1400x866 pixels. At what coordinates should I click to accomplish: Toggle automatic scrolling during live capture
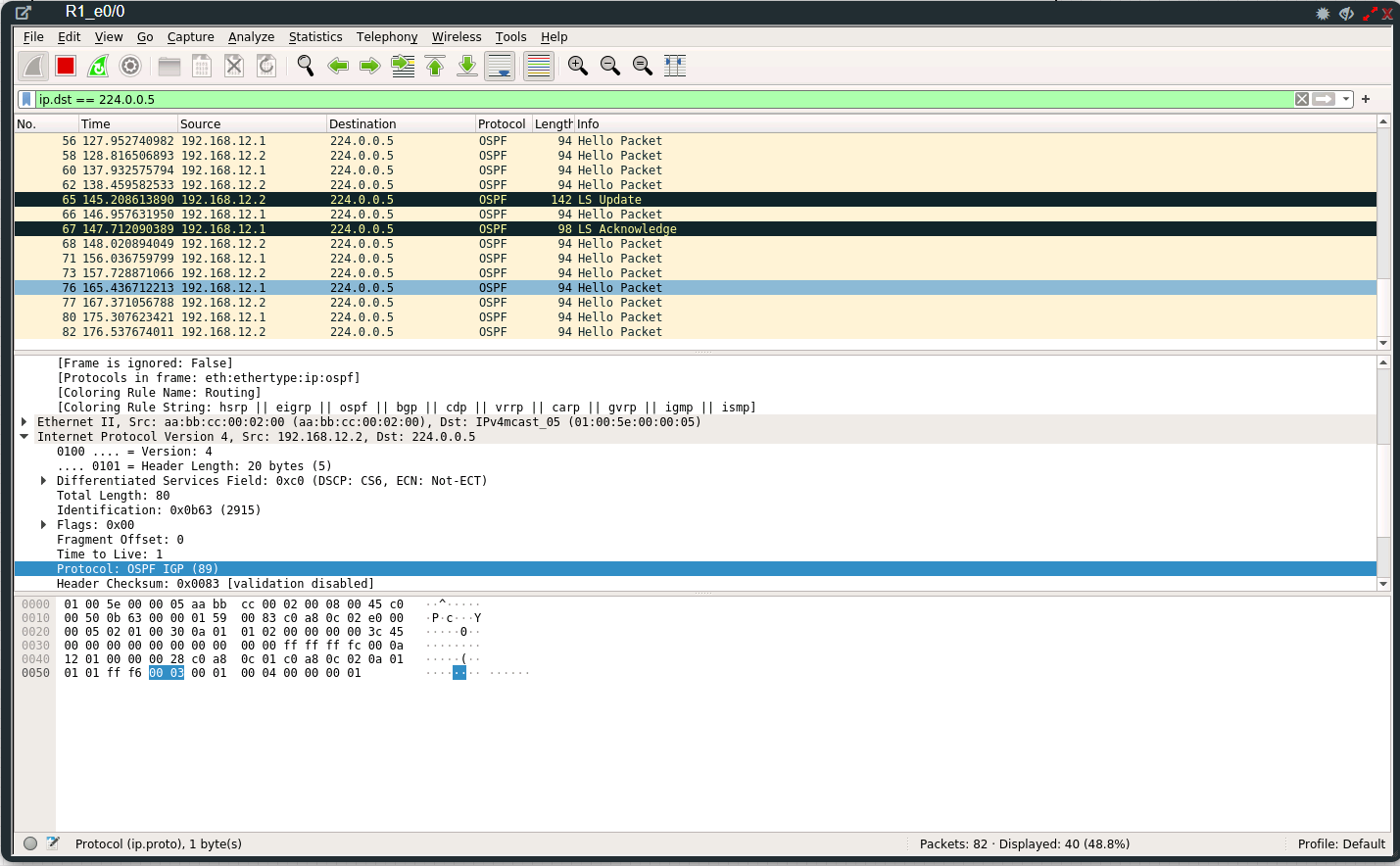500,66
